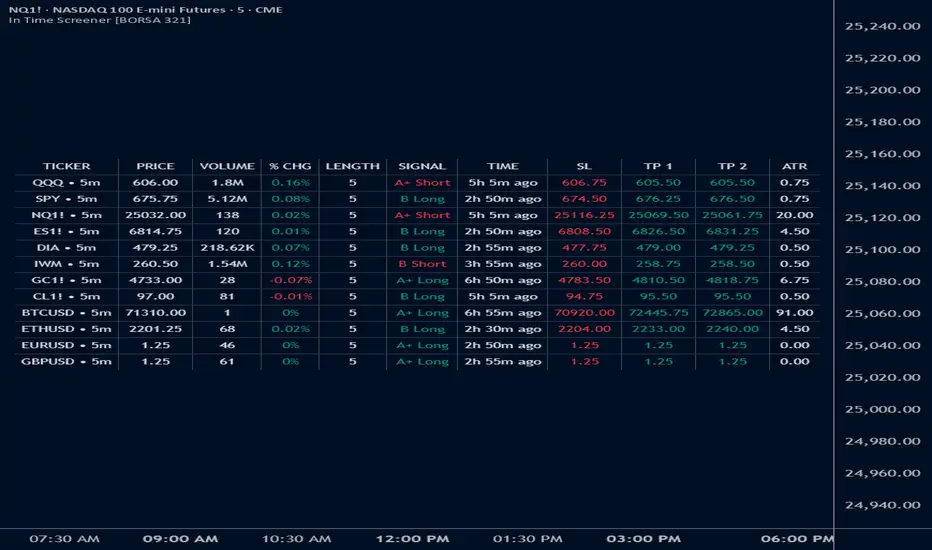This screenshot has width=932, height=550.
Task: Click the TP 2 column header
Action: tap(732, 166)
